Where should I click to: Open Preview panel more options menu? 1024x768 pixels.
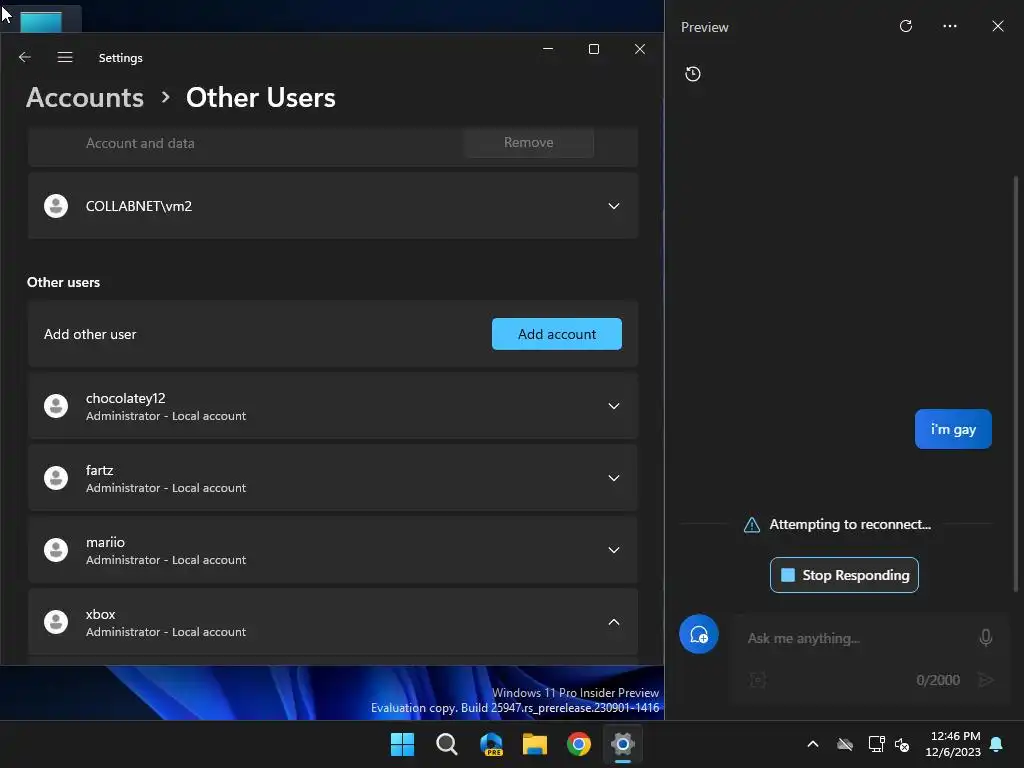click(x=950, y=27)
